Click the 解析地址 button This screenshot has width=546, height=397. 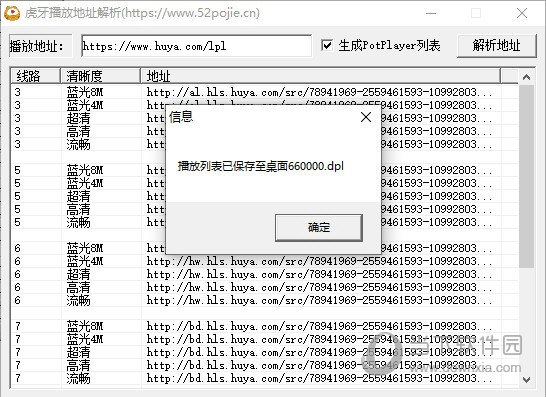tap(497, 46)
